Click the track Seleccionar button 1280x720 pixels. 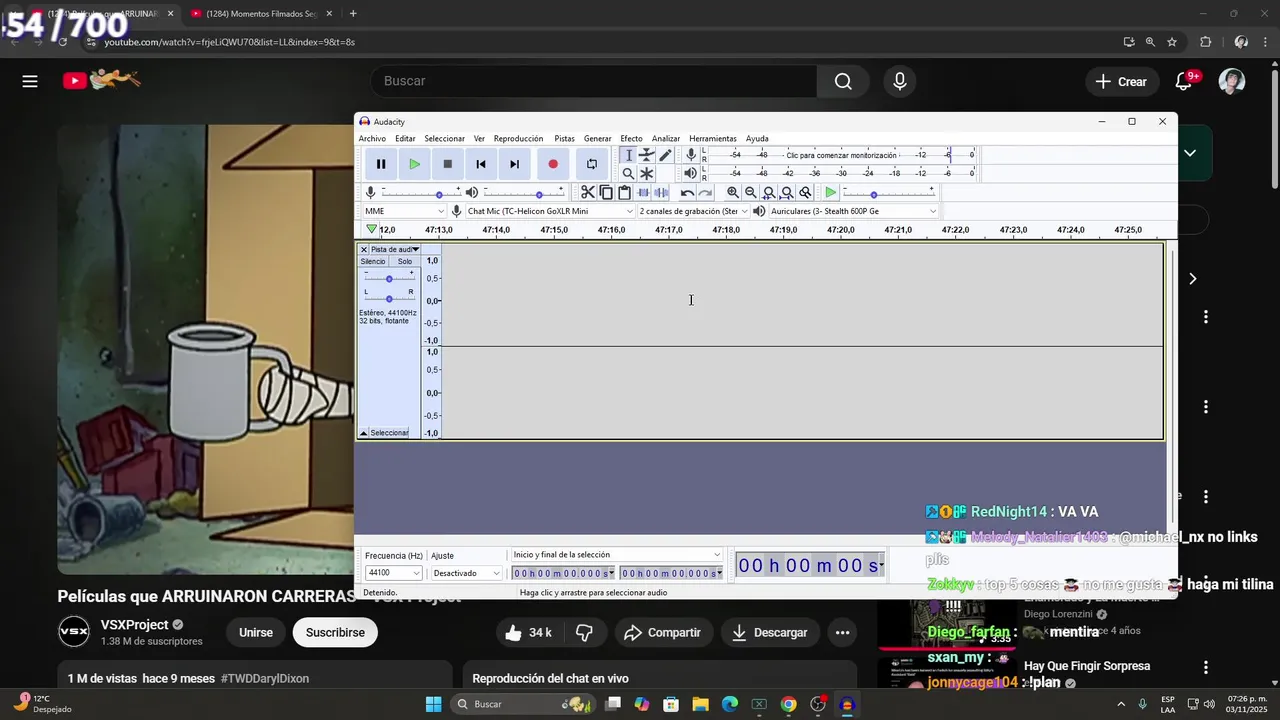pos(389,433)
